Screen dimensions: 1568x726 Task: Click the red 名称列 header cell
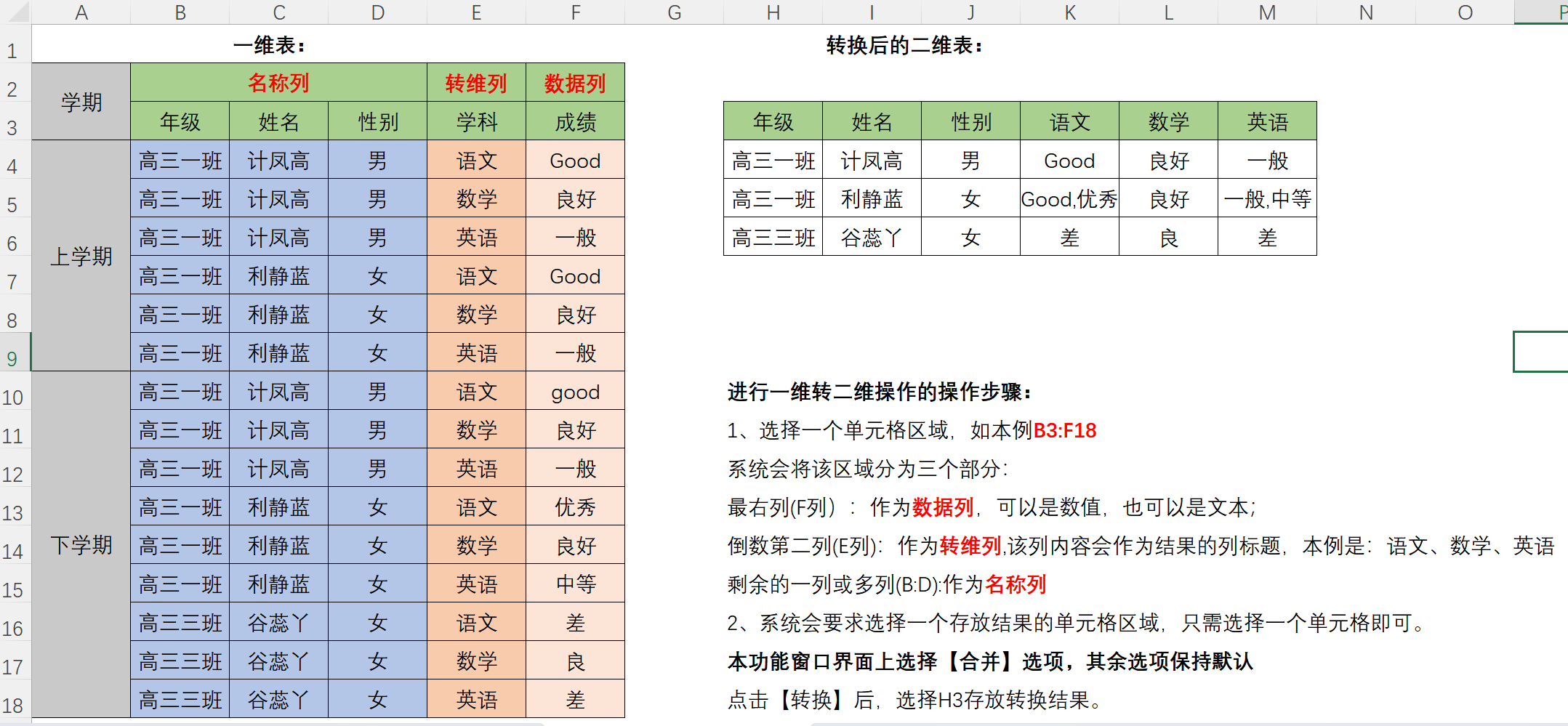278,83
